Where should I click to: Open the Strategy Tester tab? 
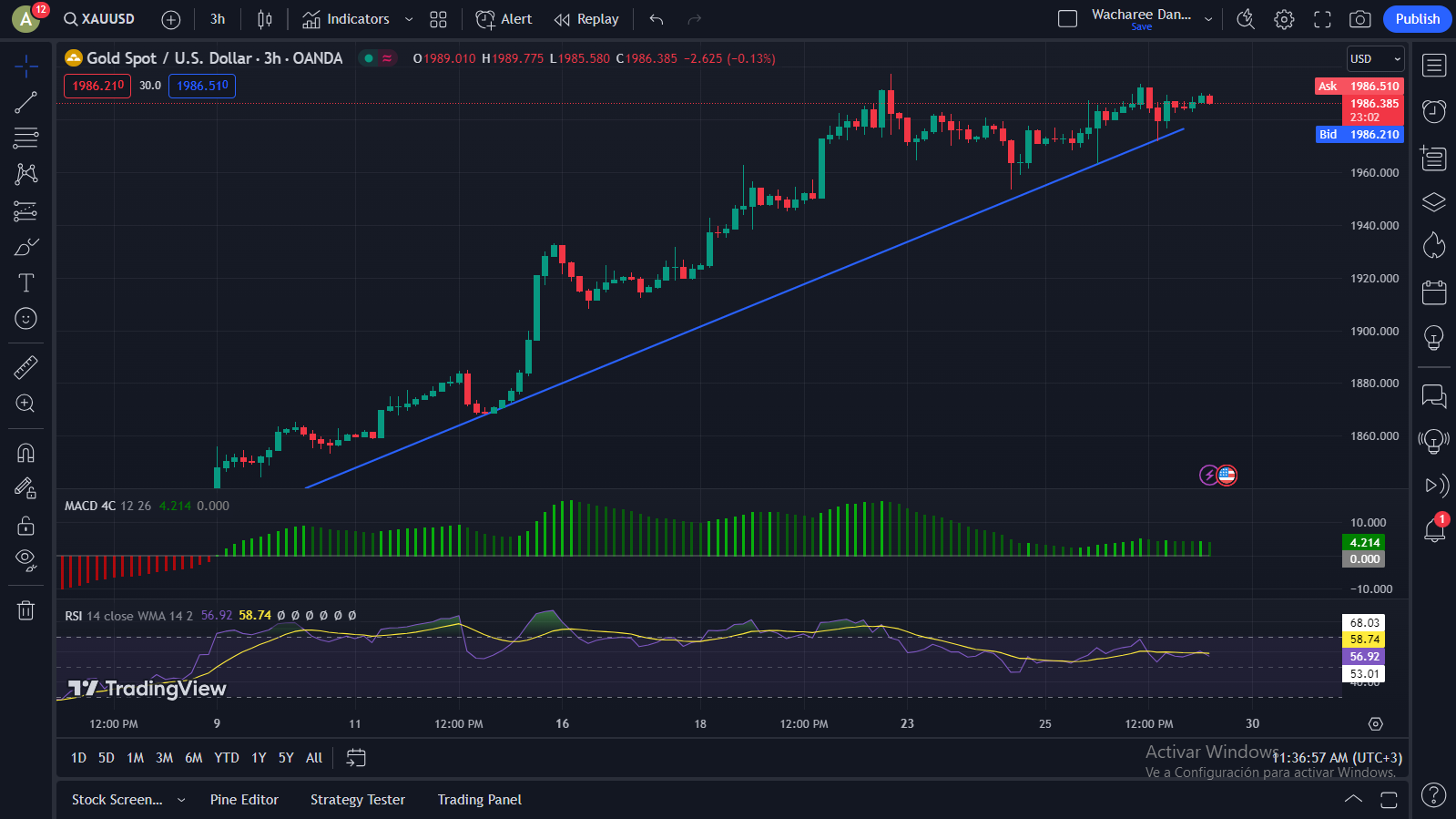[358, 800]
